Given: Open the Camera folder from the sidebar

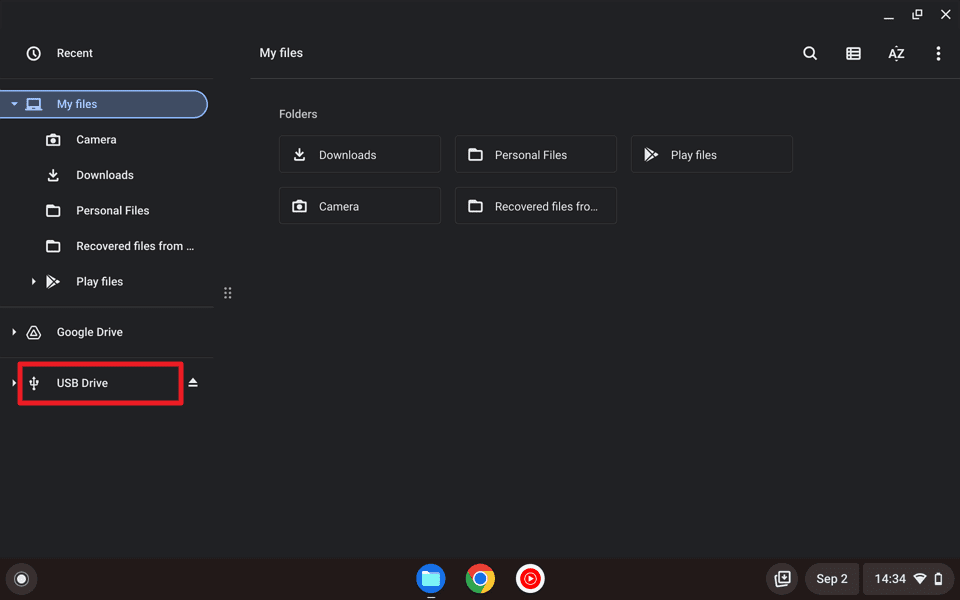Looking at the screenshot, I should click(98, 139).
